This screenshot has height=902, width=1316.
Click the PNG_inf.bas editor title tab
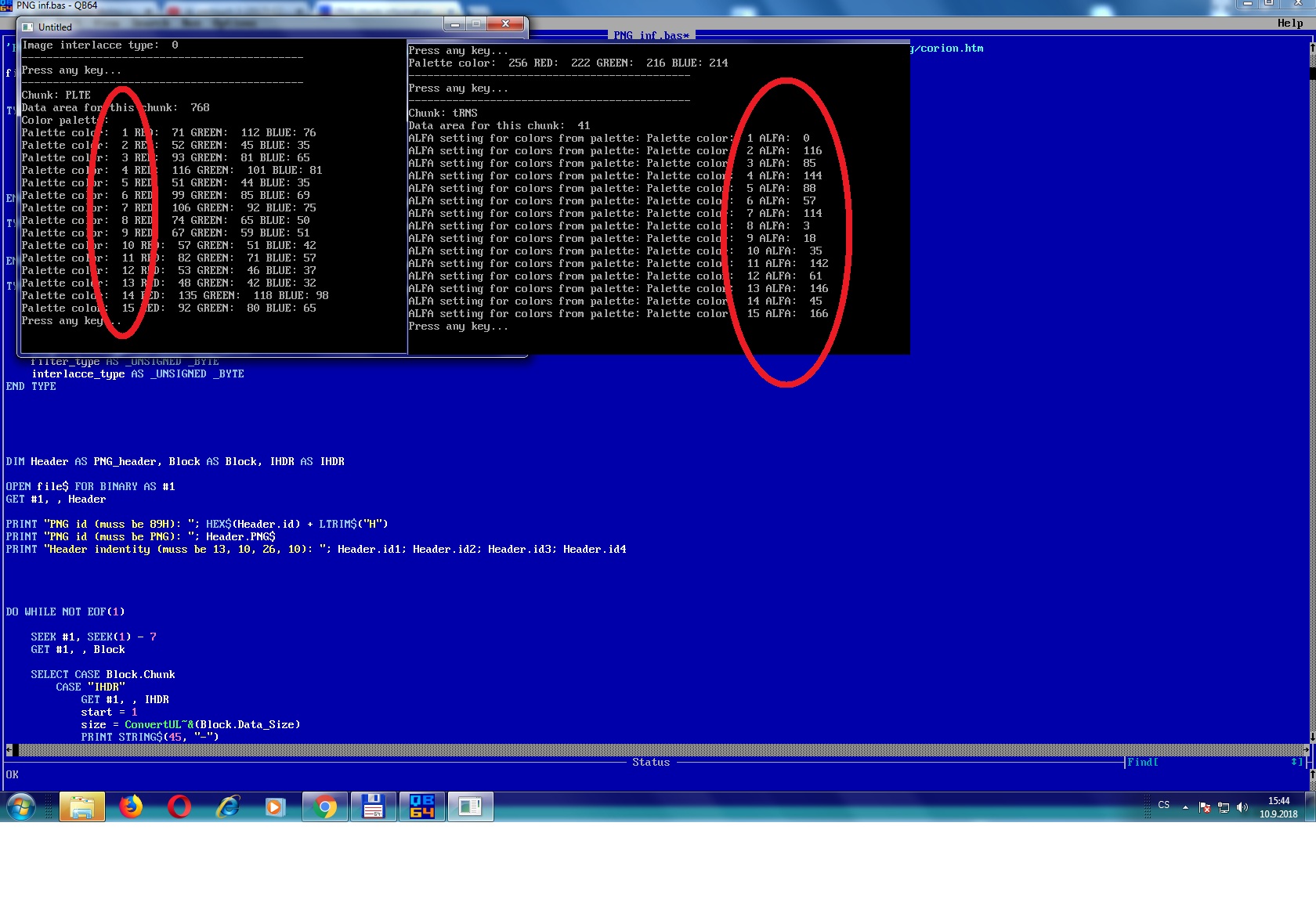pos(651,35)
